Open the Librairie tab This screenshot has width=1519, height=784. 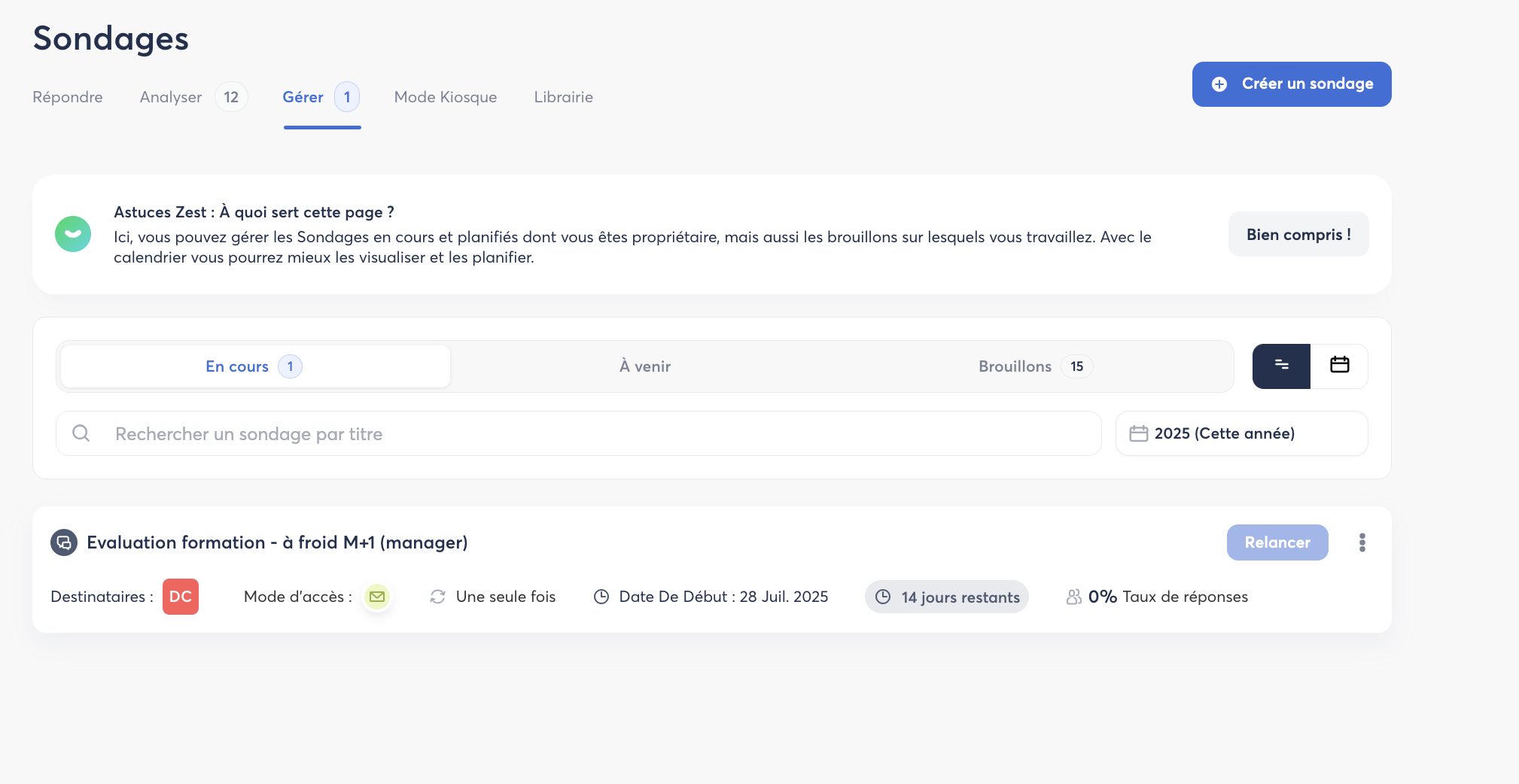click(563, 97)
